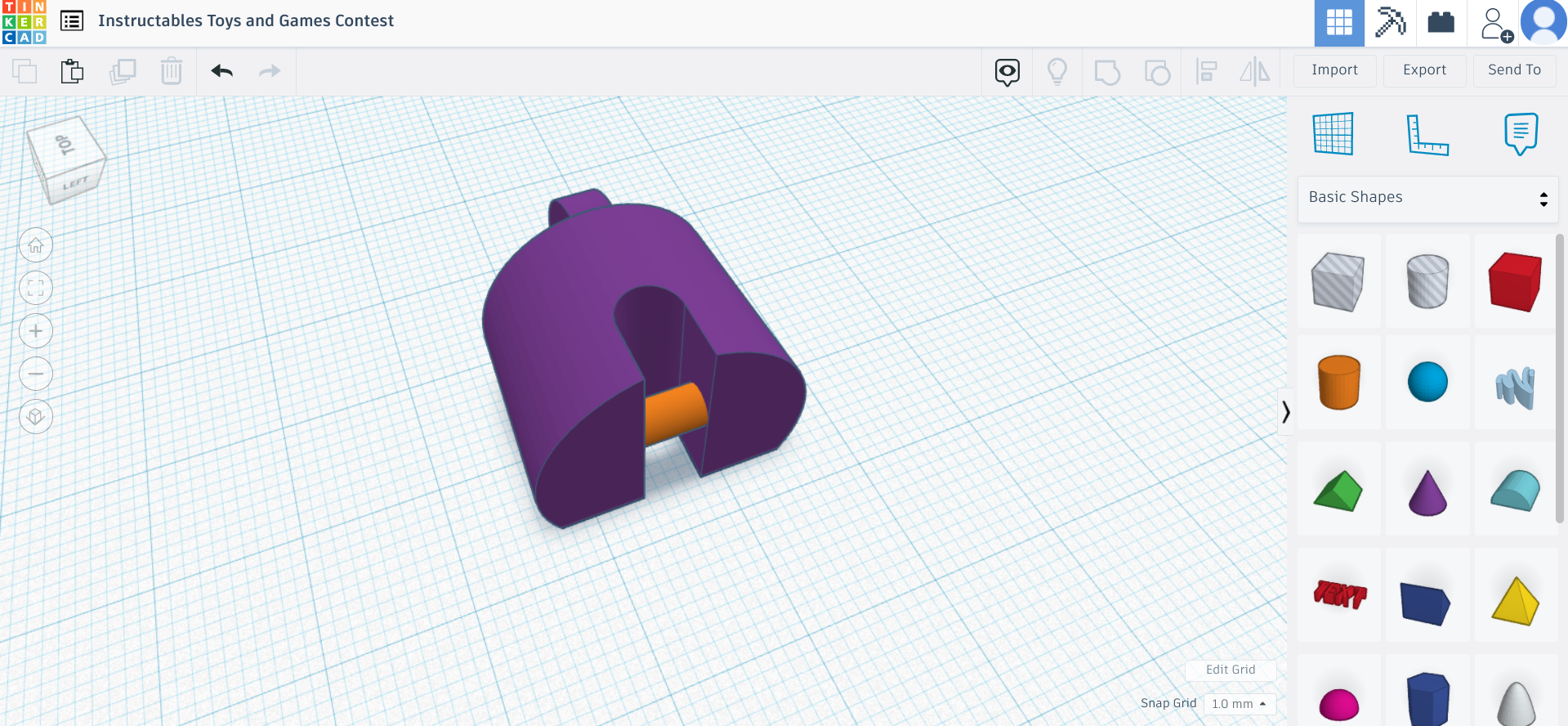1568x726 pixels.
Task: Click the Zoom in button
Action: pos(36,331)
